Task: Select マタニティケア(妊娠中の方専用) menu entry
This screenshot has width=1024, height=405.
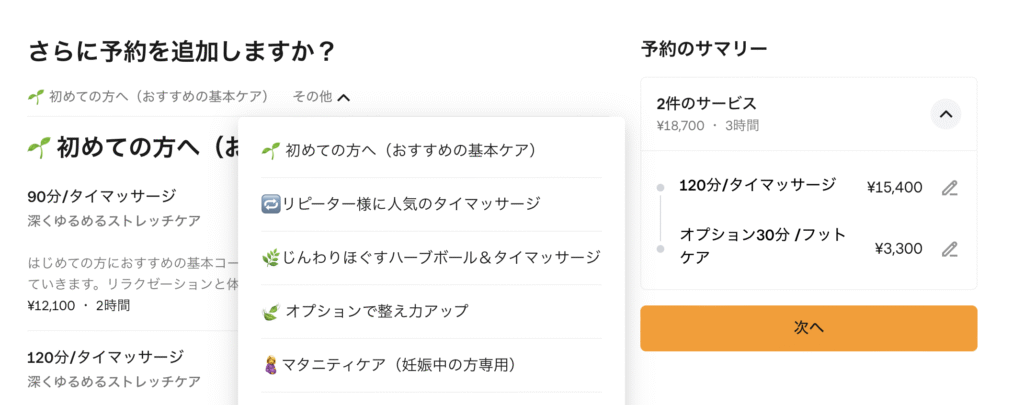Action: tap(431, 365)
